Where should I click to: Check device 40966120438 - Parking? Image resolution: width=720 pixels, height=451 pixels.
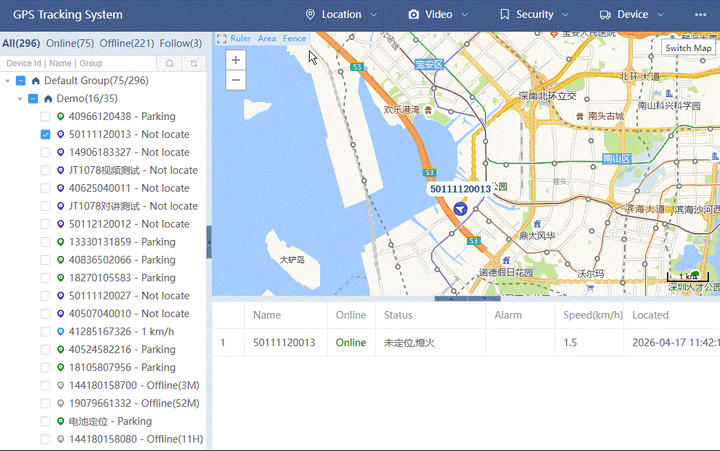(45, 117)
